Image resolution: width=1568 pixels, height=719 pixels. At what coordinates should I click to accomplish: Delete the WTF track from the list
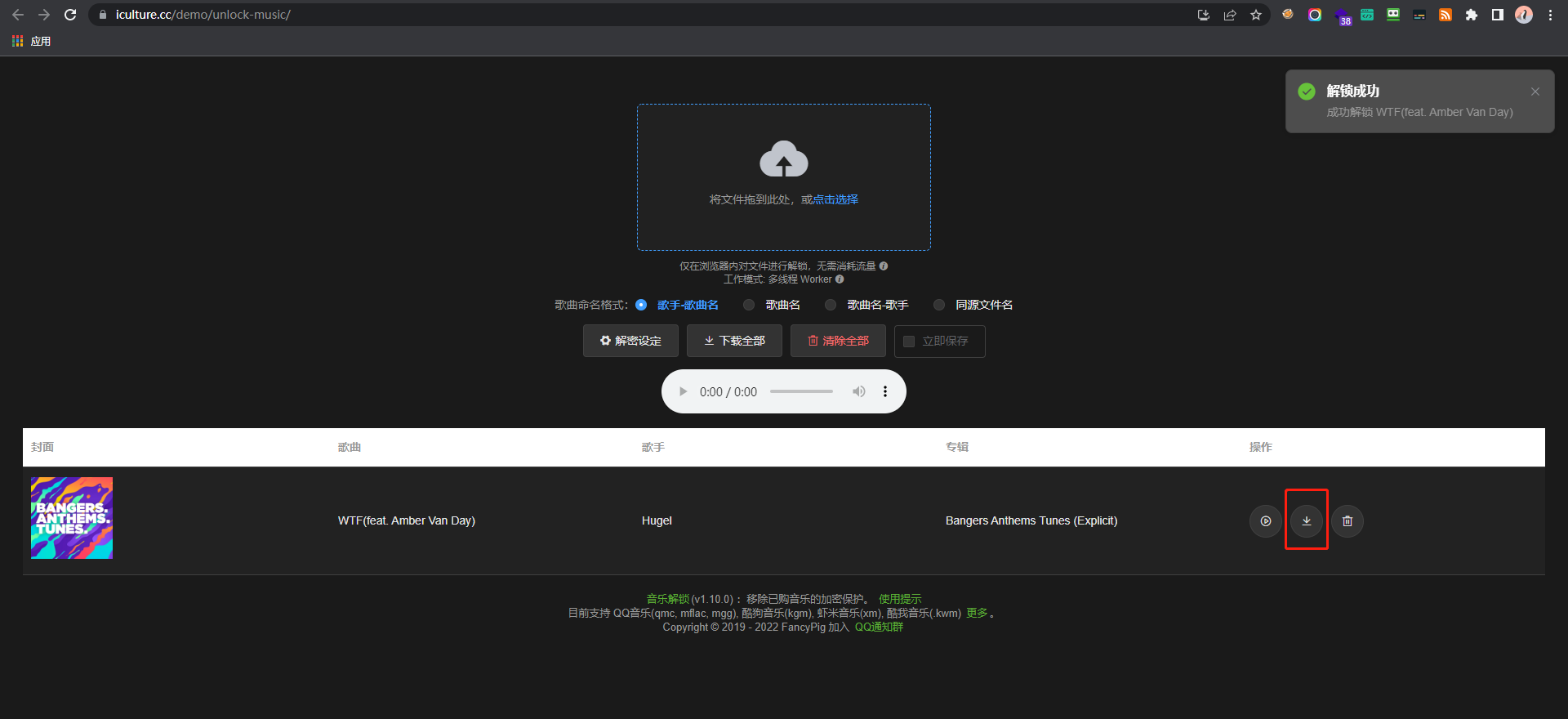pos(1347,521)
